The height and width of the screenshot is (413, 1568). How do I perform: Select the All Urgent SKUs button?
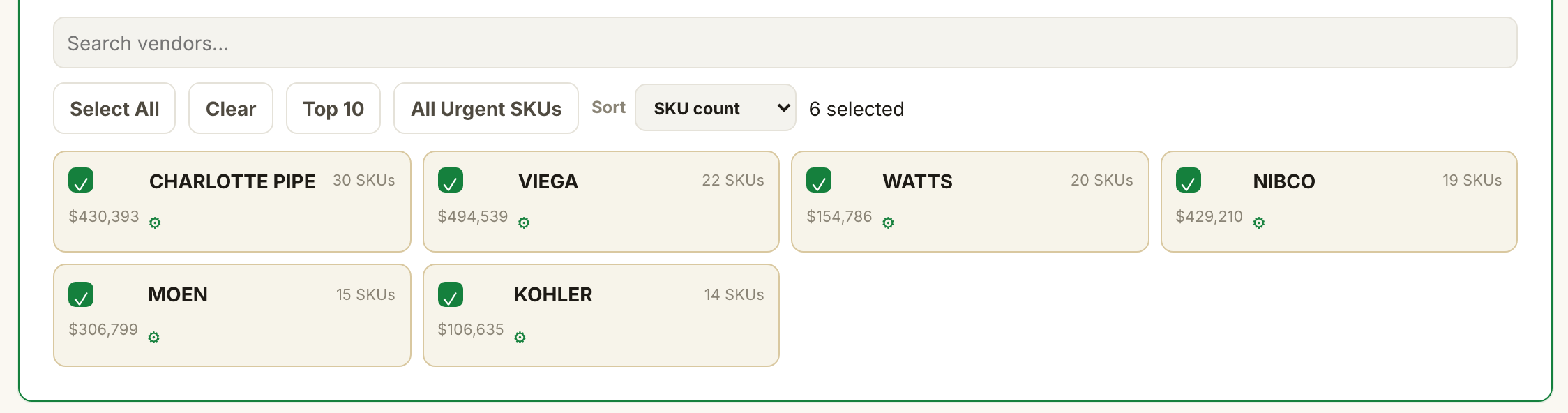click(x=486, y=108)
